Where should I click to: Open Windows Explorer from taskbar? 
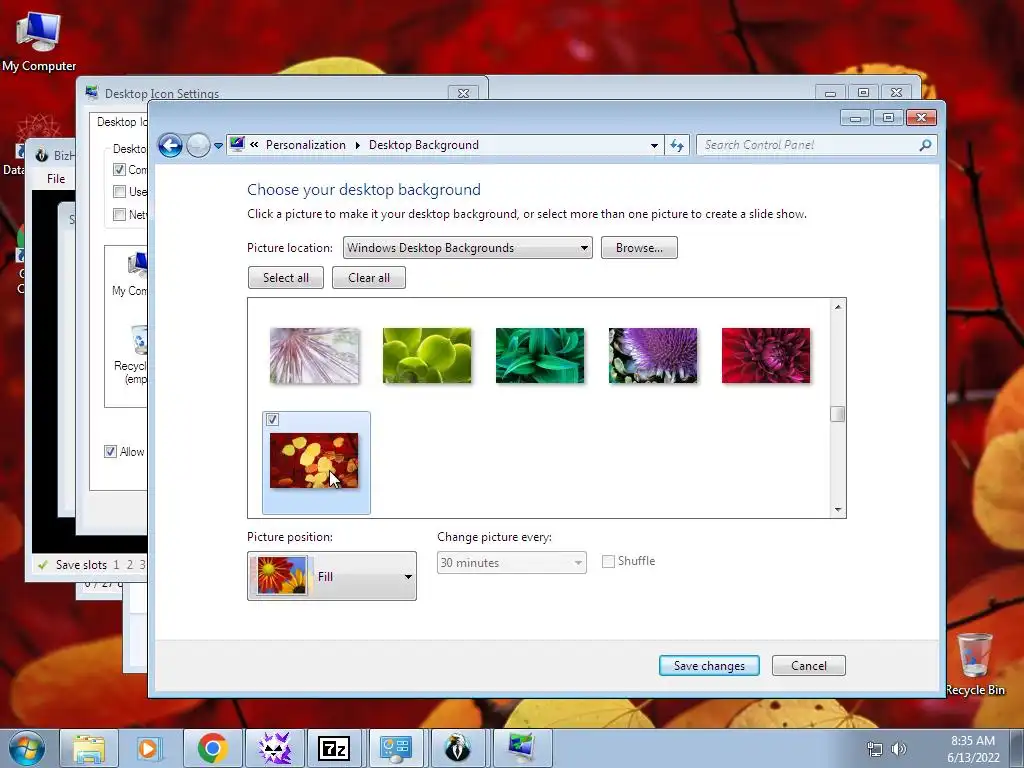89,748
